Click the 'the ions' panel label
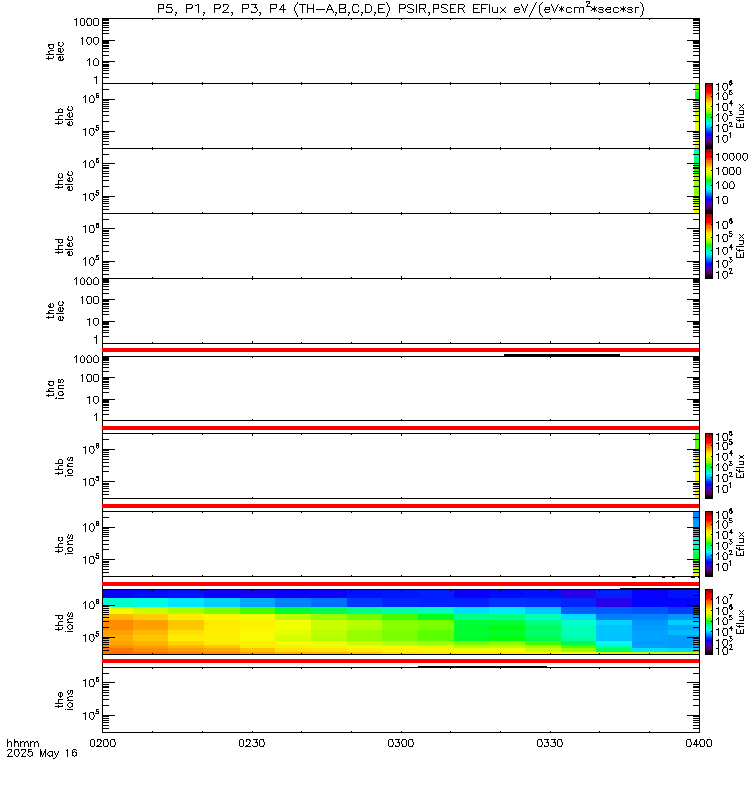 point(64,700)
